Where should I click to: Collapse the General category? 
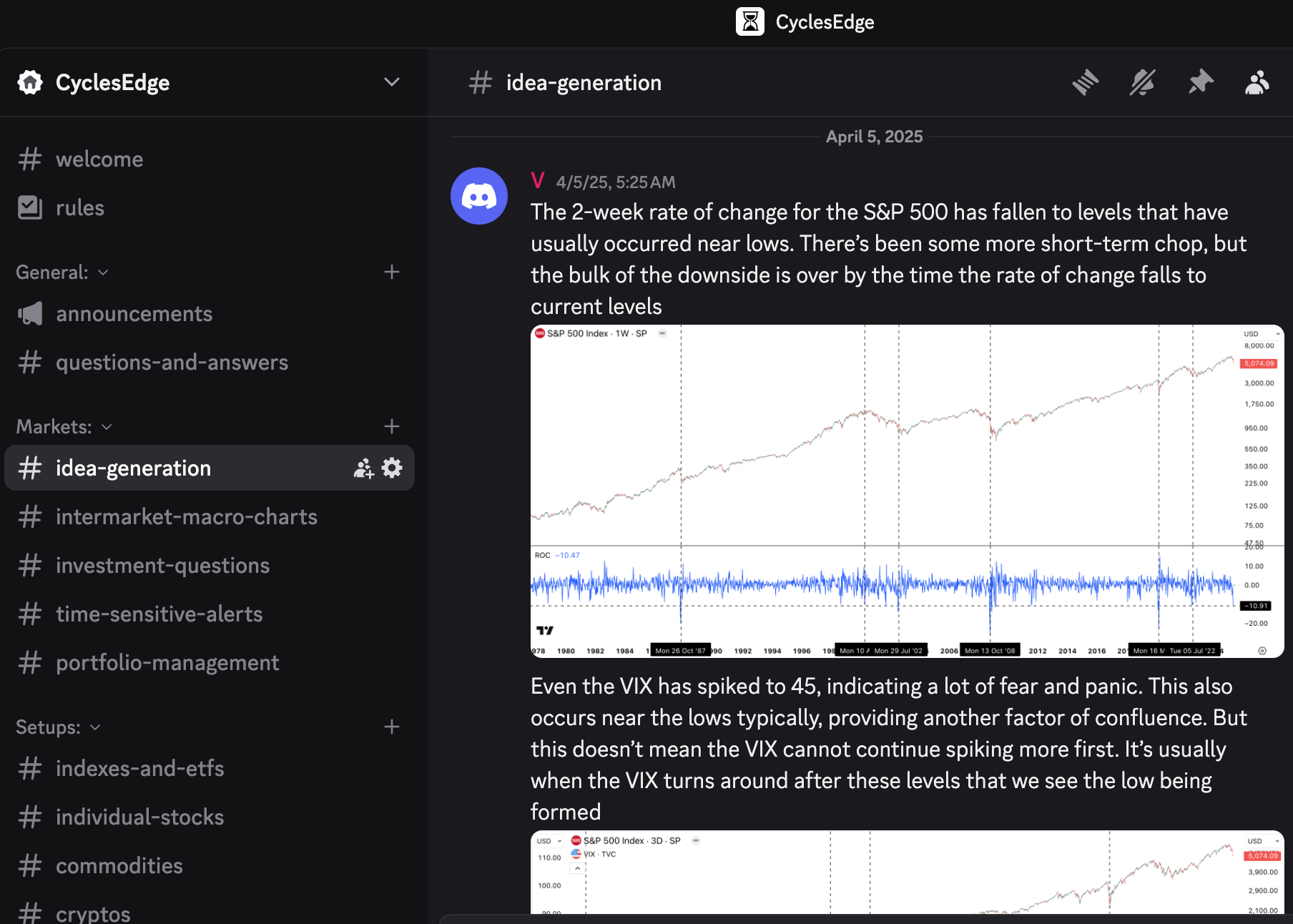pos(62,272)
